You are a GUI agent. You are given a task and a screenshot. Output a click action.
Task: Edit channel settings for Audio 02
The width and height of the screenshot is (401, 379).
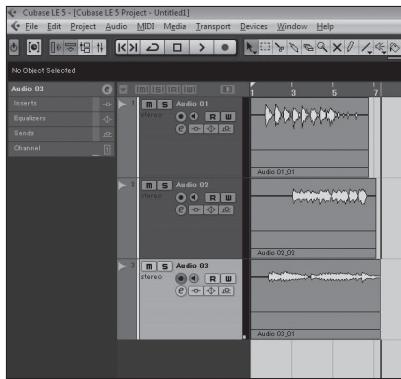coord(181,210)
